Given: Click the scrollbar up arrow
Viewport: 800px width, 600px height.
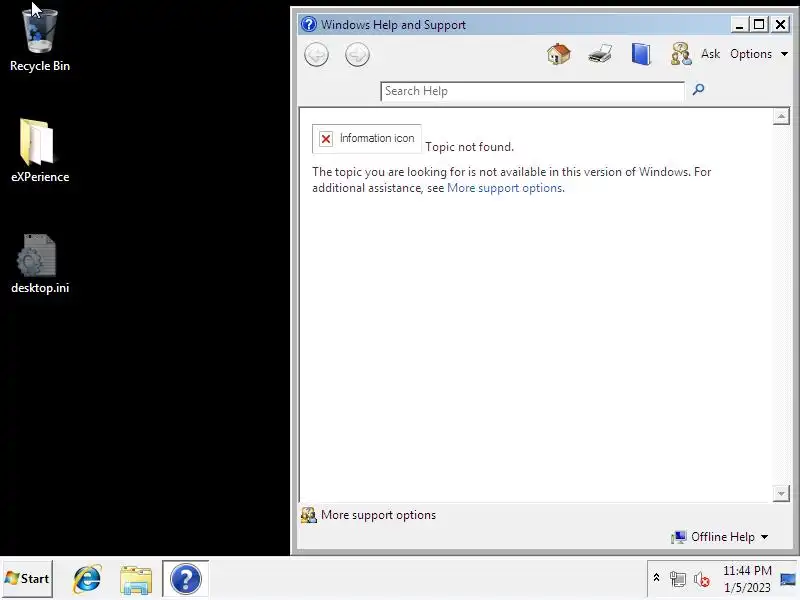Looking at the screenshot, I should (781, 116).
